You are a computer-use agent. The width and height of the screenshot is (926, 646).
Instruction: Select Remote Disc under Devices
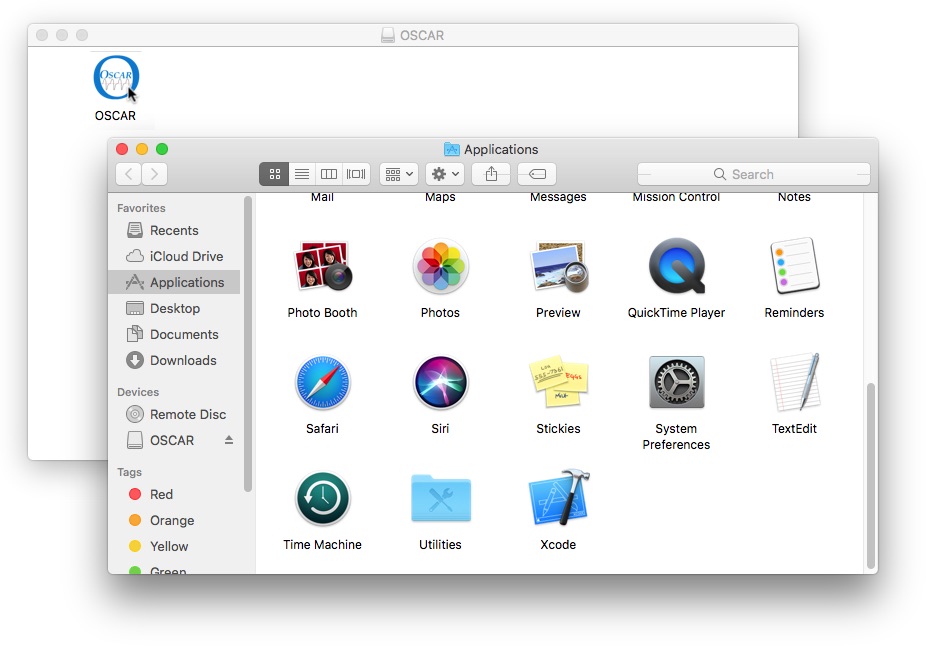174,415
